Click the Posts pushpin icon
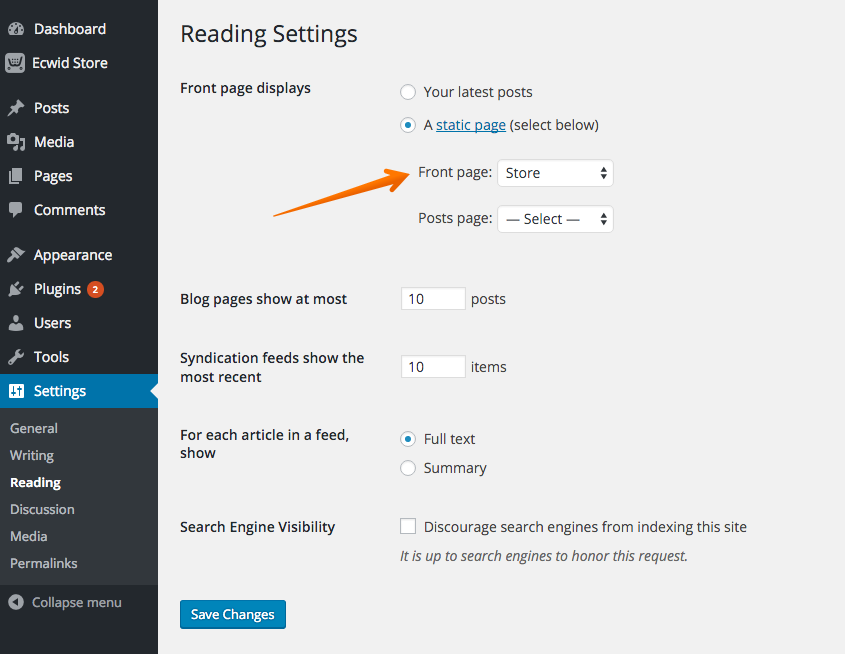845x654 pixels. [x=15, y=108]
